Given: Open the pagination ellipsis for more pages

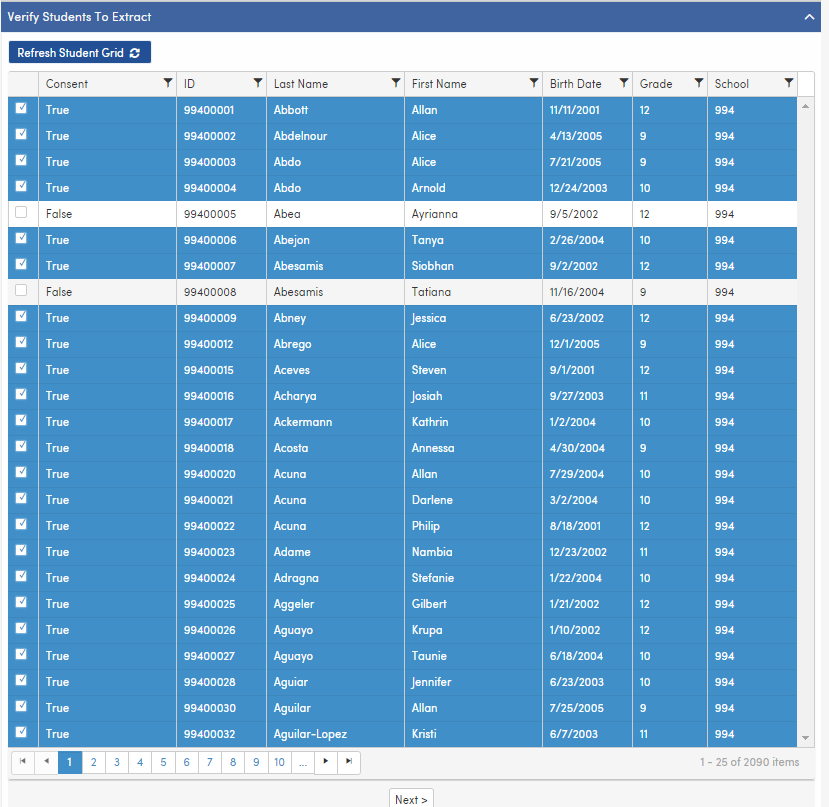Looking at the screenshot, I should click(x=302, y=762).
